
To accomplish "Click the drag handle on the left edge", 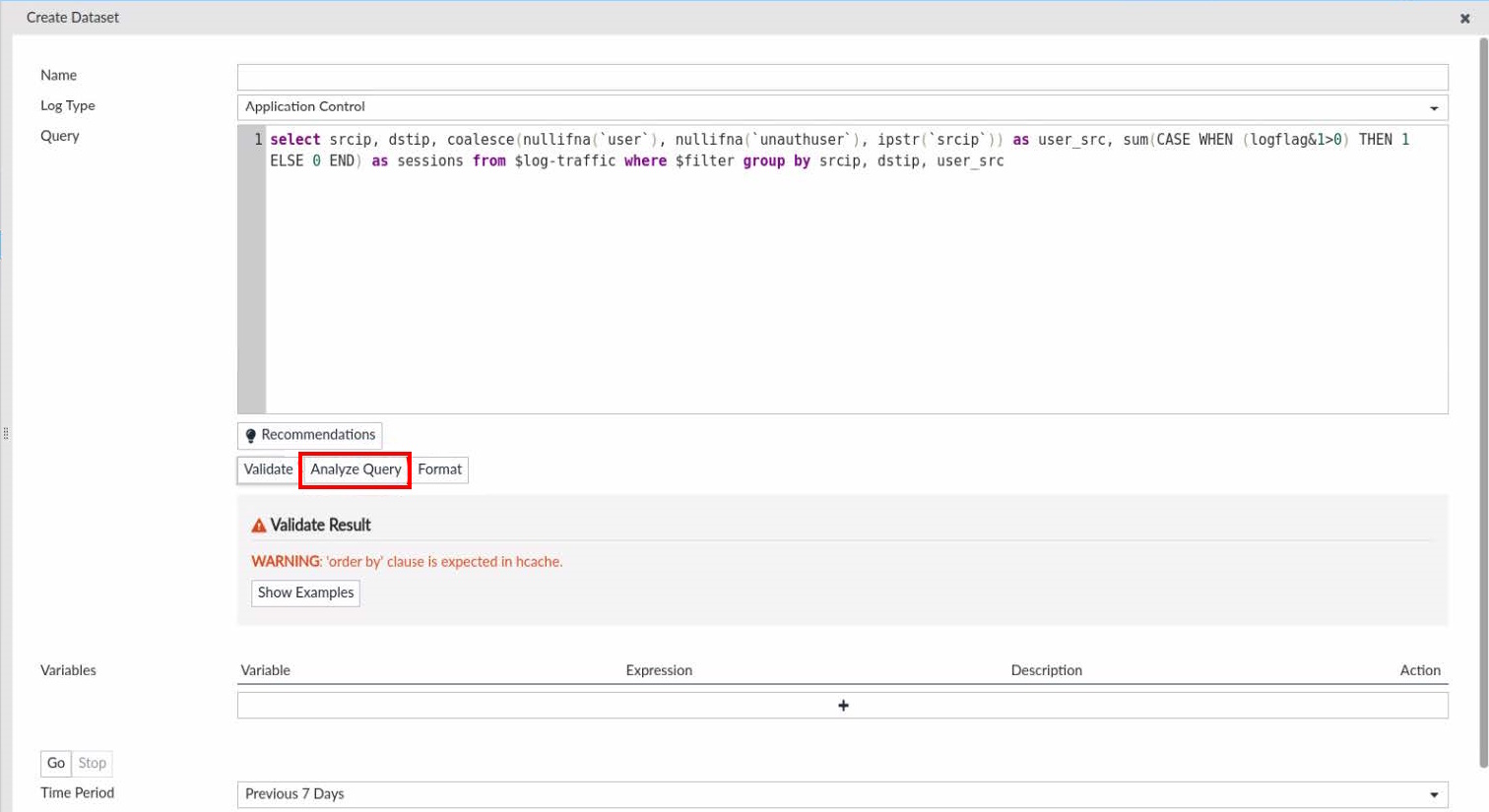I will (x=5, y=431).
